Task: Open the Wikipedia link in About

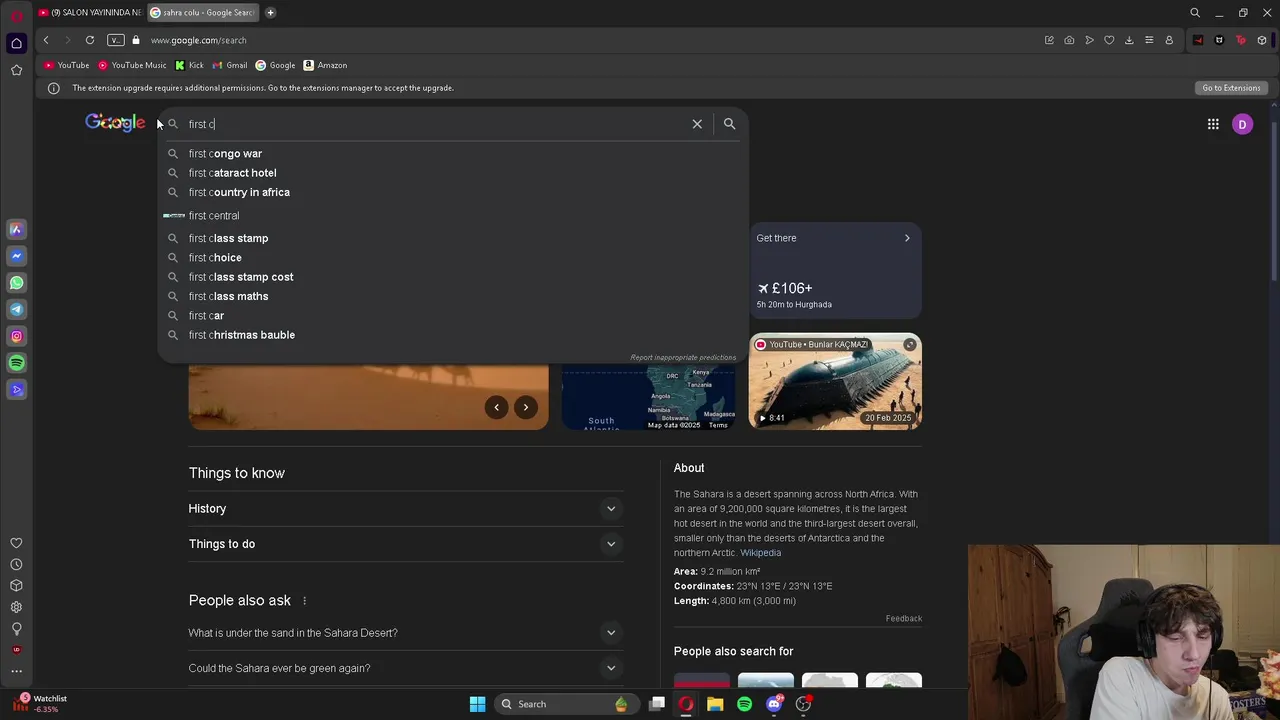Action: click(760, 553)
